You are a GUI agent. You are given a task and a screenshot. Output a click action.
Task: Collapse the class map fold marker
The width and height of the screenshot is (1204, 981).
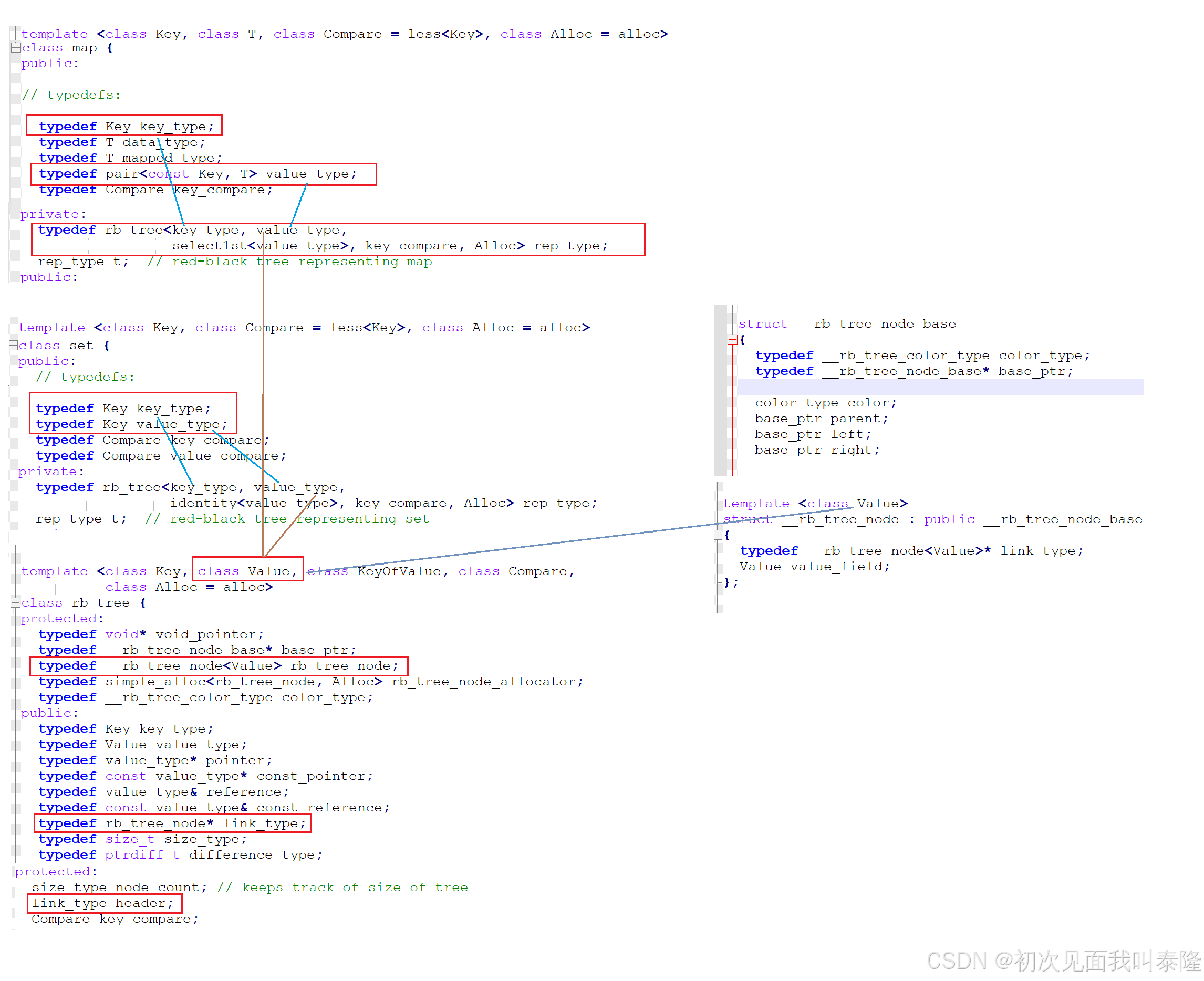[x=15, y=48]
